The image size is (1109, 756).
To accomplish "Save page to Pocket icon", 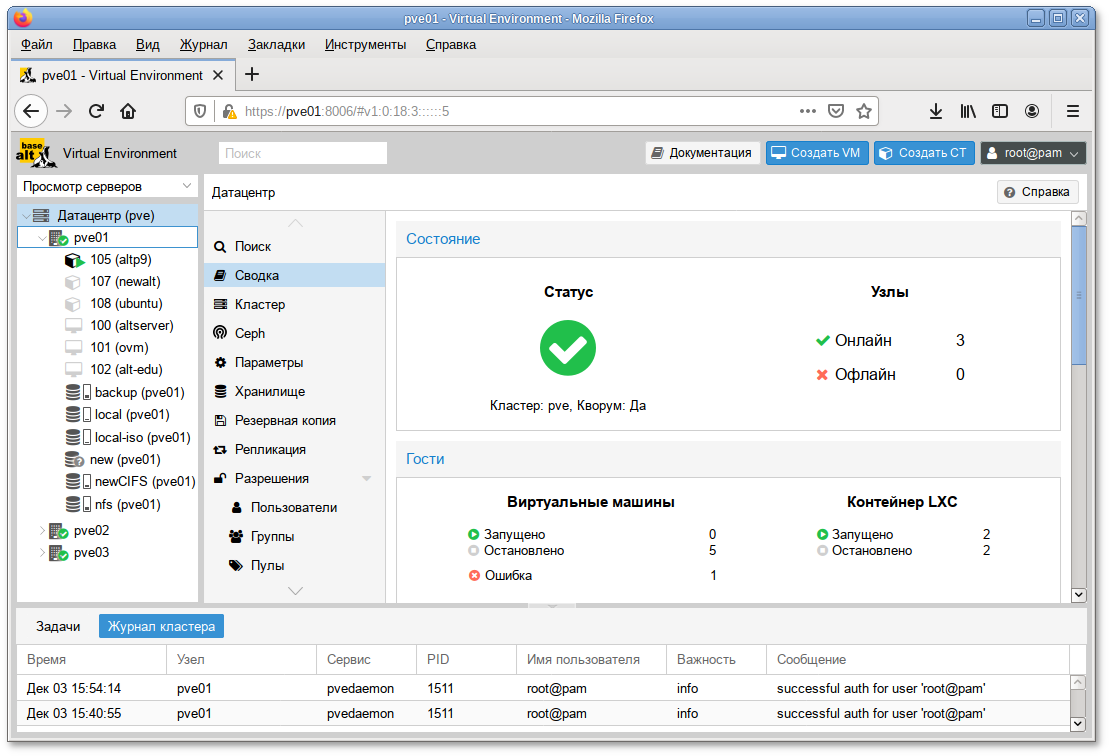I will tap(836, 111).
